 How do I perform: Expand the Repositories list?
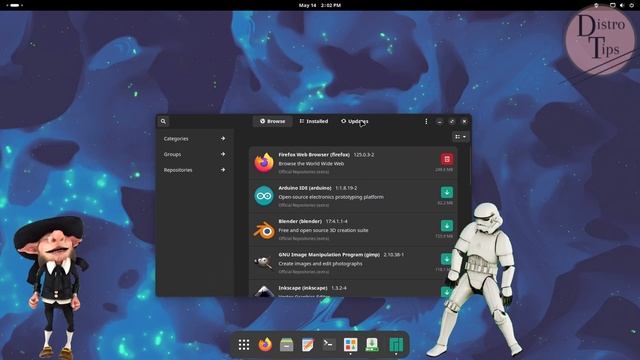point(195,170)
